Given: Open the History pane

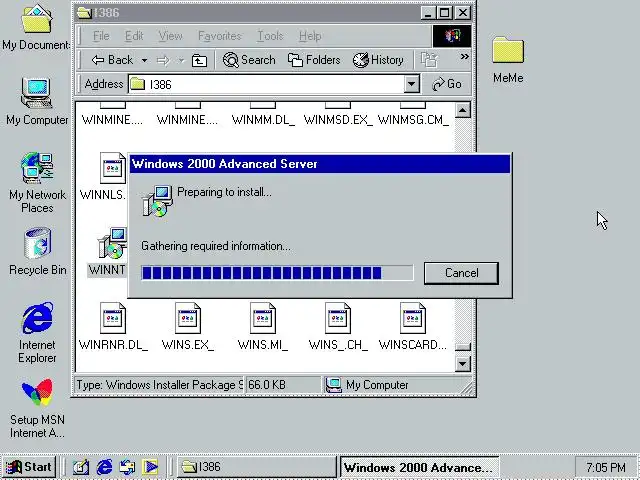Looking at the screenshot, I should pyautogui.click(x=378, y=60).
